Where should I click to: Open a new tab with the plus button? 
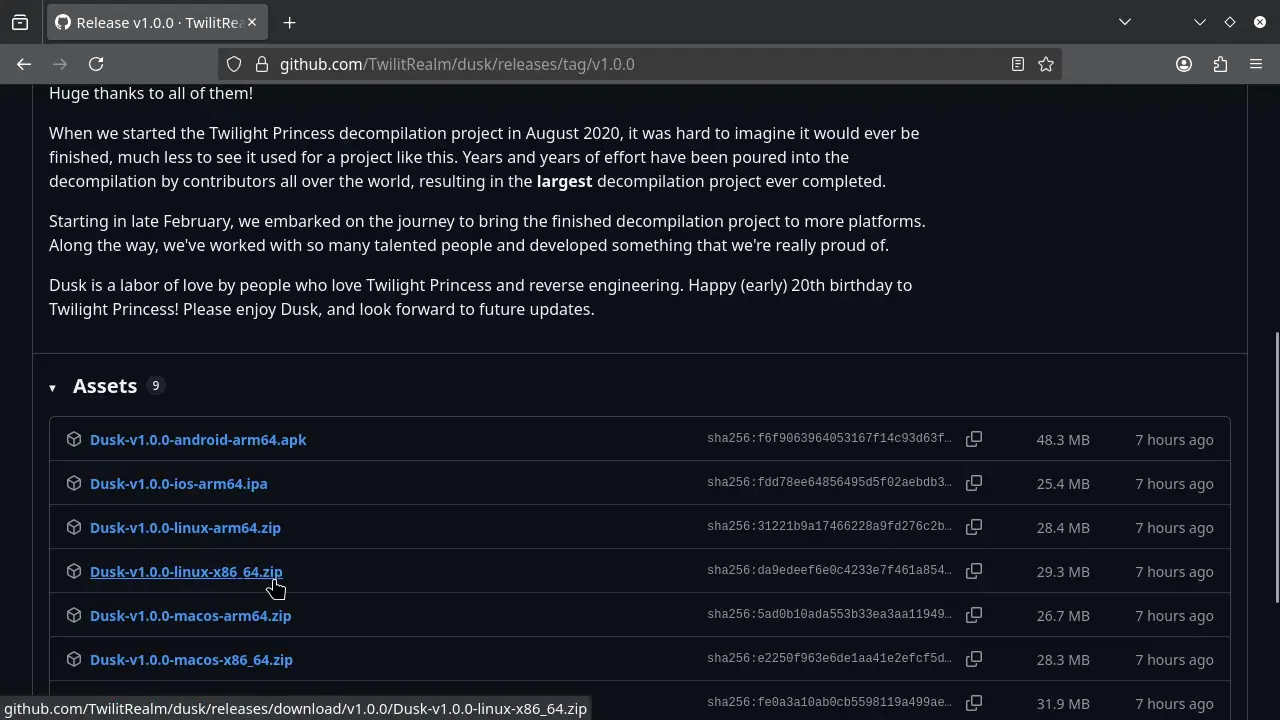pos(289,22)
